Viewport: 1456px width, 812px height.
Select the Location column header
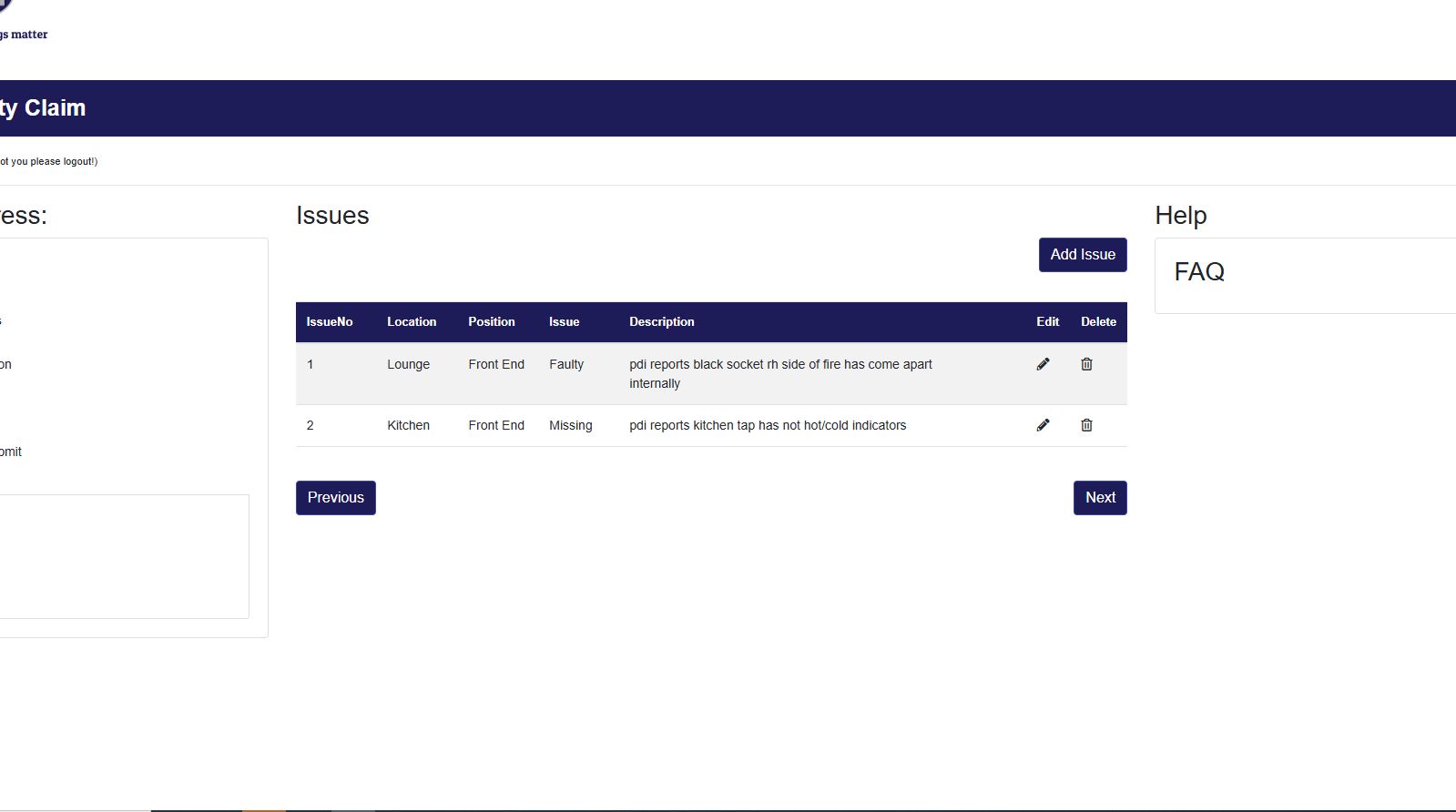point(412,322)
